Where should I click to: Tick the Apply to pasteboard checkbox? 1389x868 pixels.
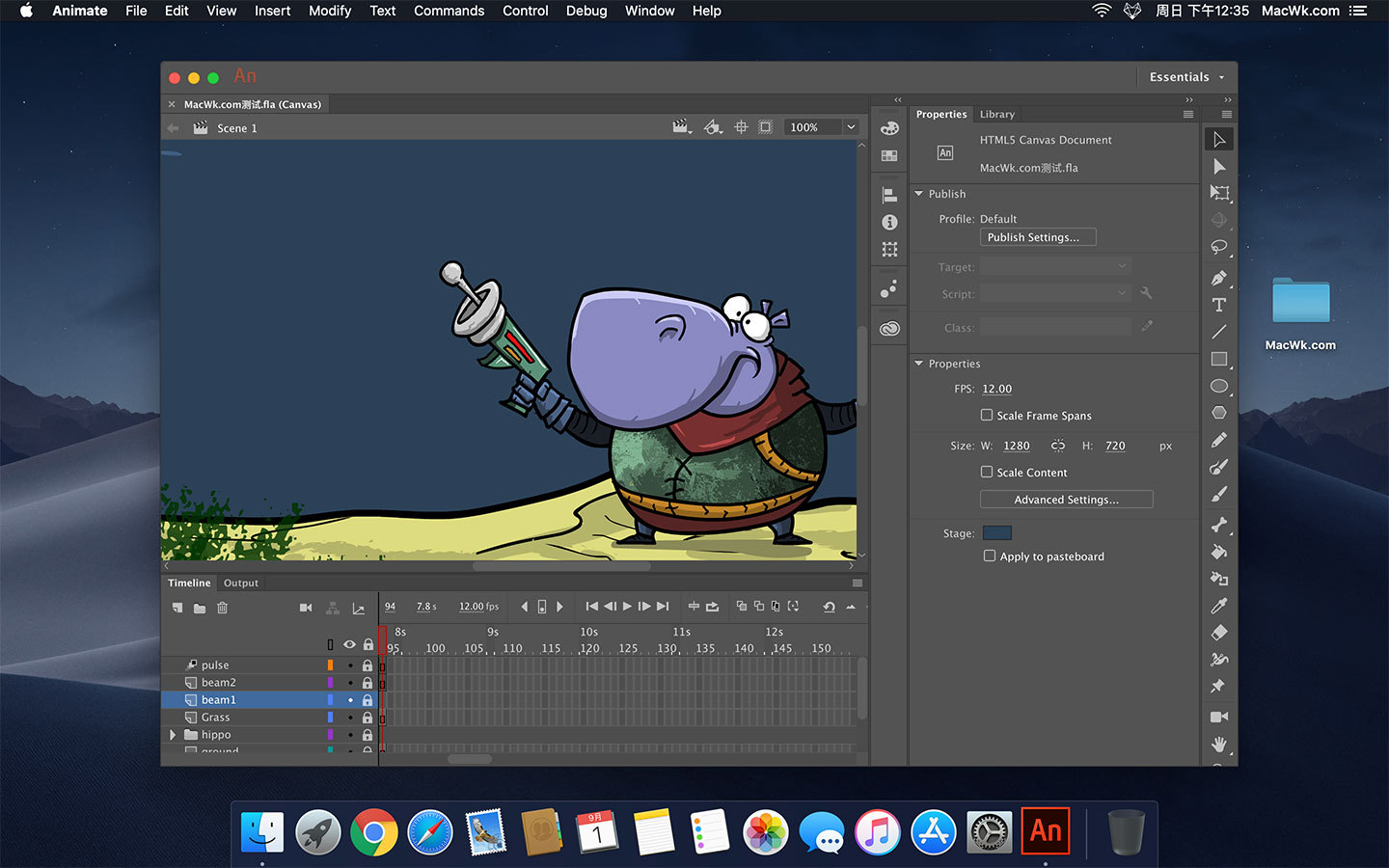click(990, 556)
